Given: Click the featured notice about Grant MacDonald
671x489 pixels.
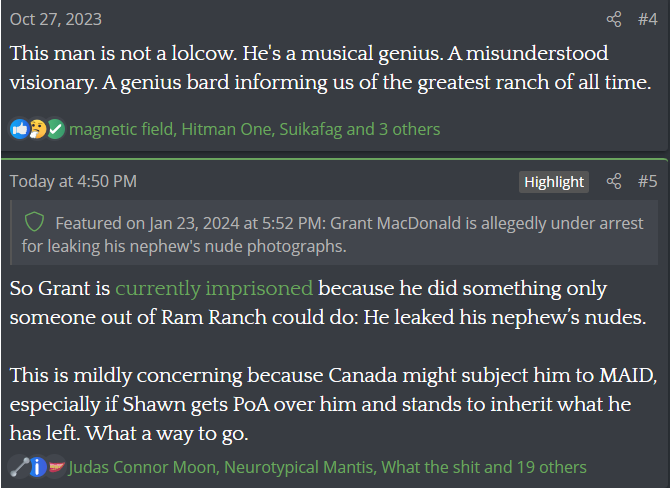Looking at the screenshot, I should click(334, 233).
